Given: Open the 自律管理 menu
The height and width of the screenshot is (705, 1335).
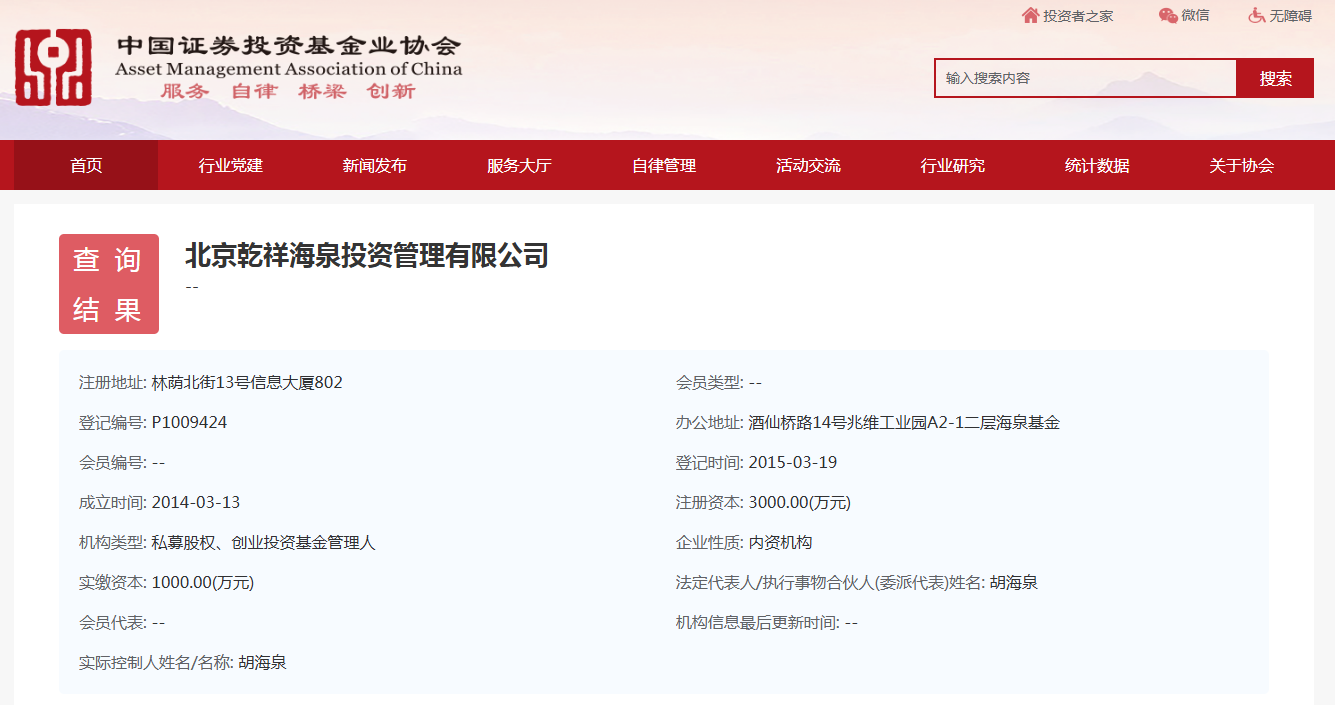Looking at the screenshot, I should coord(663,166).
